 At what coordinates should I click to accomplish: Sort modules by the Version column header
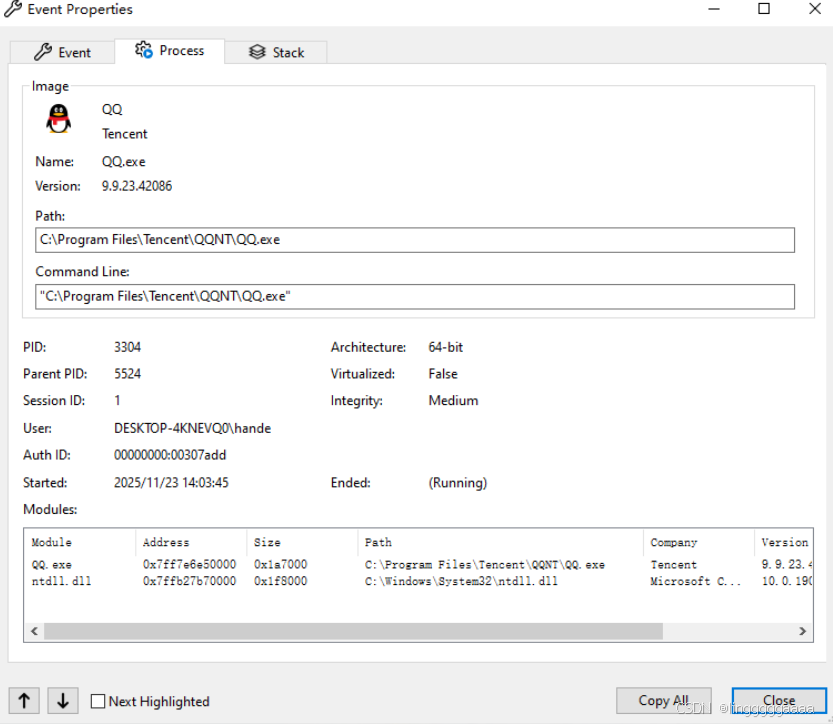784,542
